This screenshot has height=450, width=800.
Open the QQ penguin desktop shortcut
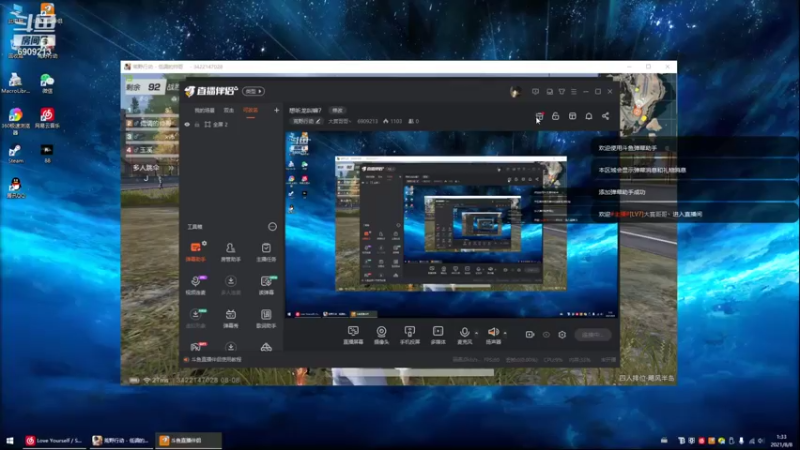(15, 188)
